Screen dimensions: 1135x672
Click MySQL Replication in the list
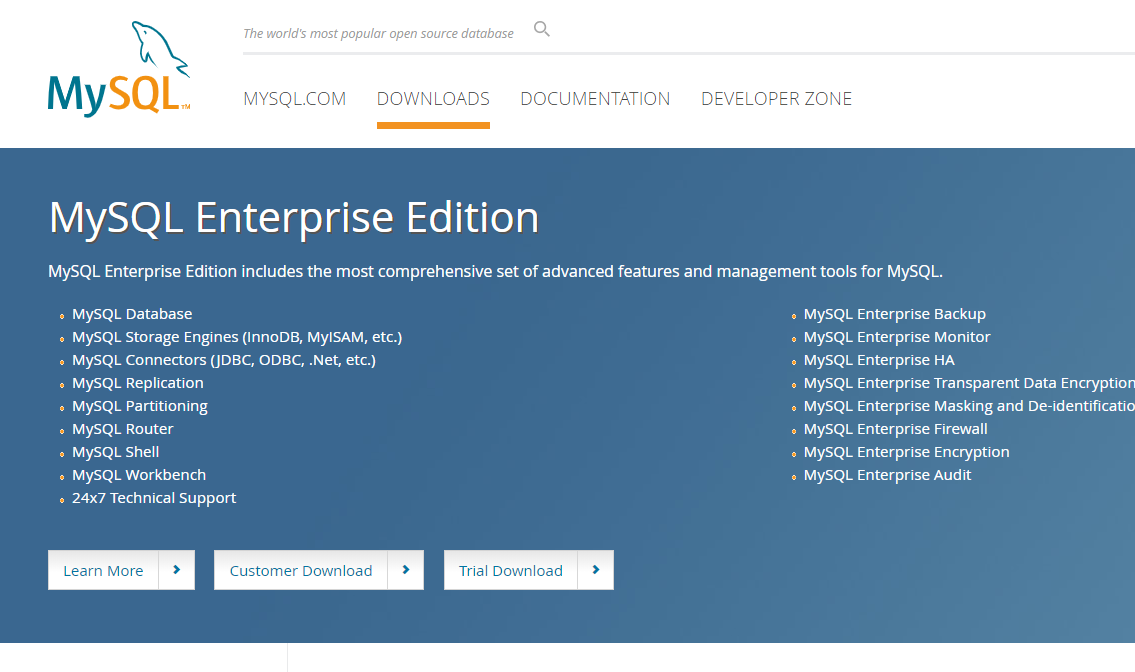point(138,383)
